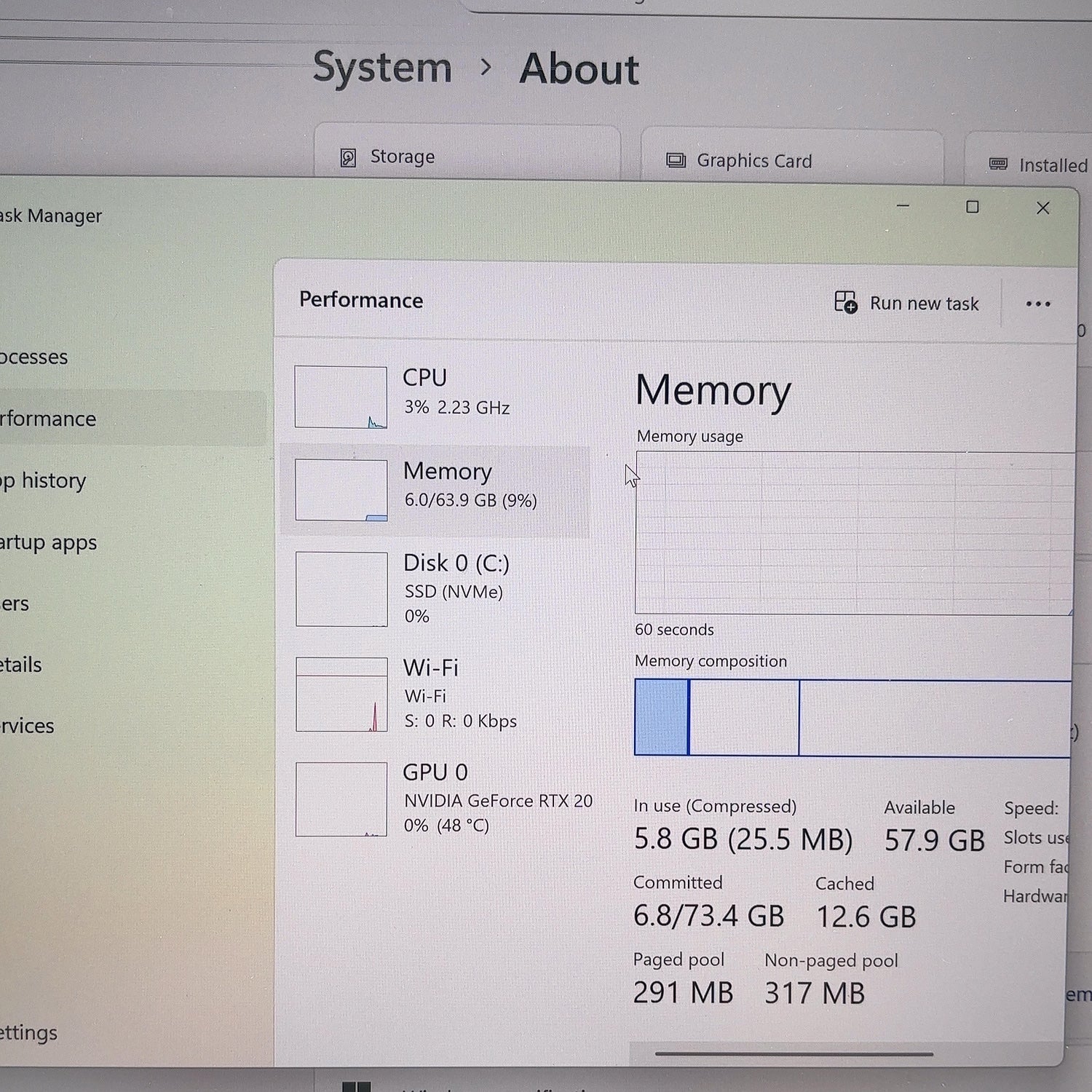Click the '12.6 GB' Cached value
The image size is (1092, 1092).
866,917
